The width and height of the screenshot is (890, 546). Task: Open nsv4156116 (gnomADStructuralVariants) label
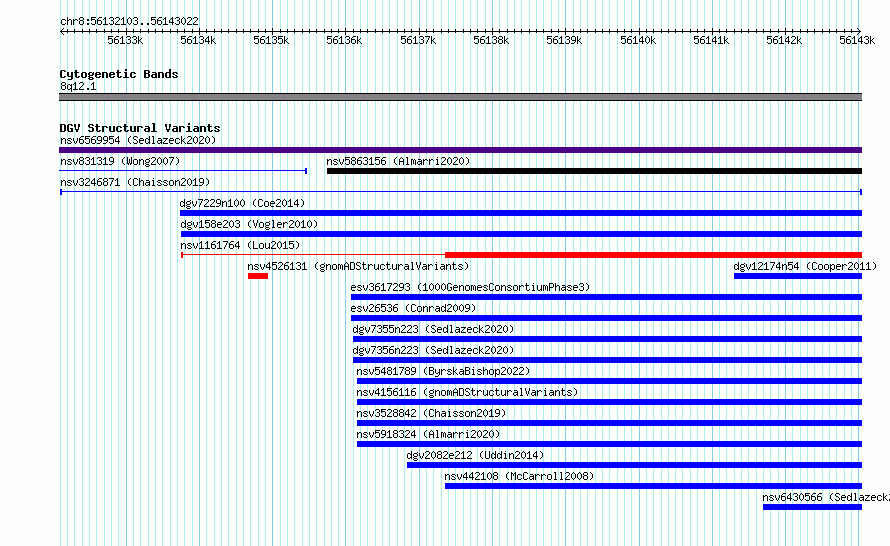coord(467,392)
